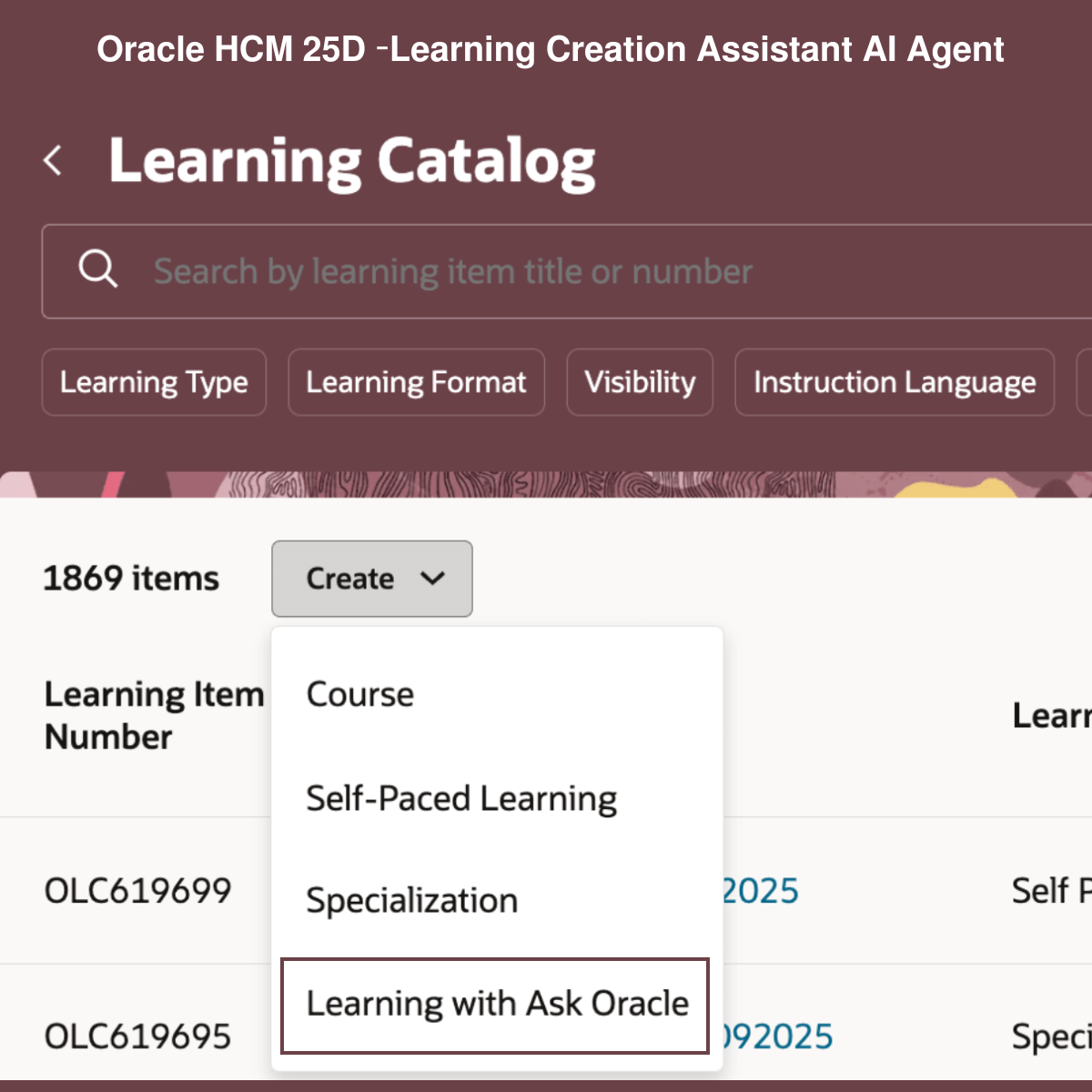Click the back arrow beside Learning Catalog
This screenshot has height=1092, width=1092.
(54, 161)
